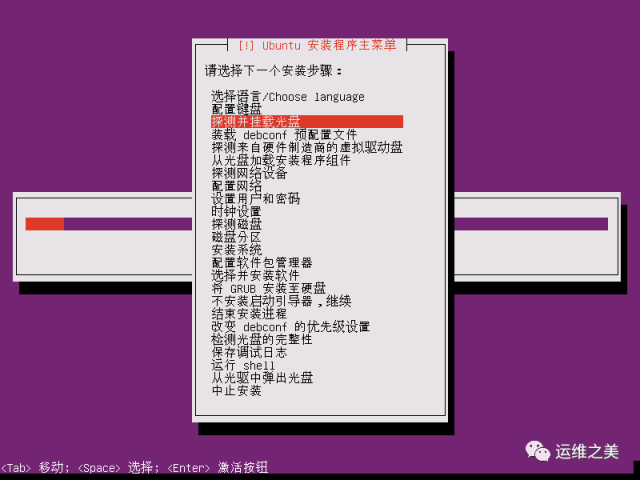640x480 pixels.
Task: Select 将 GRUB 安装至硬盘
Action: pos(268,288)
